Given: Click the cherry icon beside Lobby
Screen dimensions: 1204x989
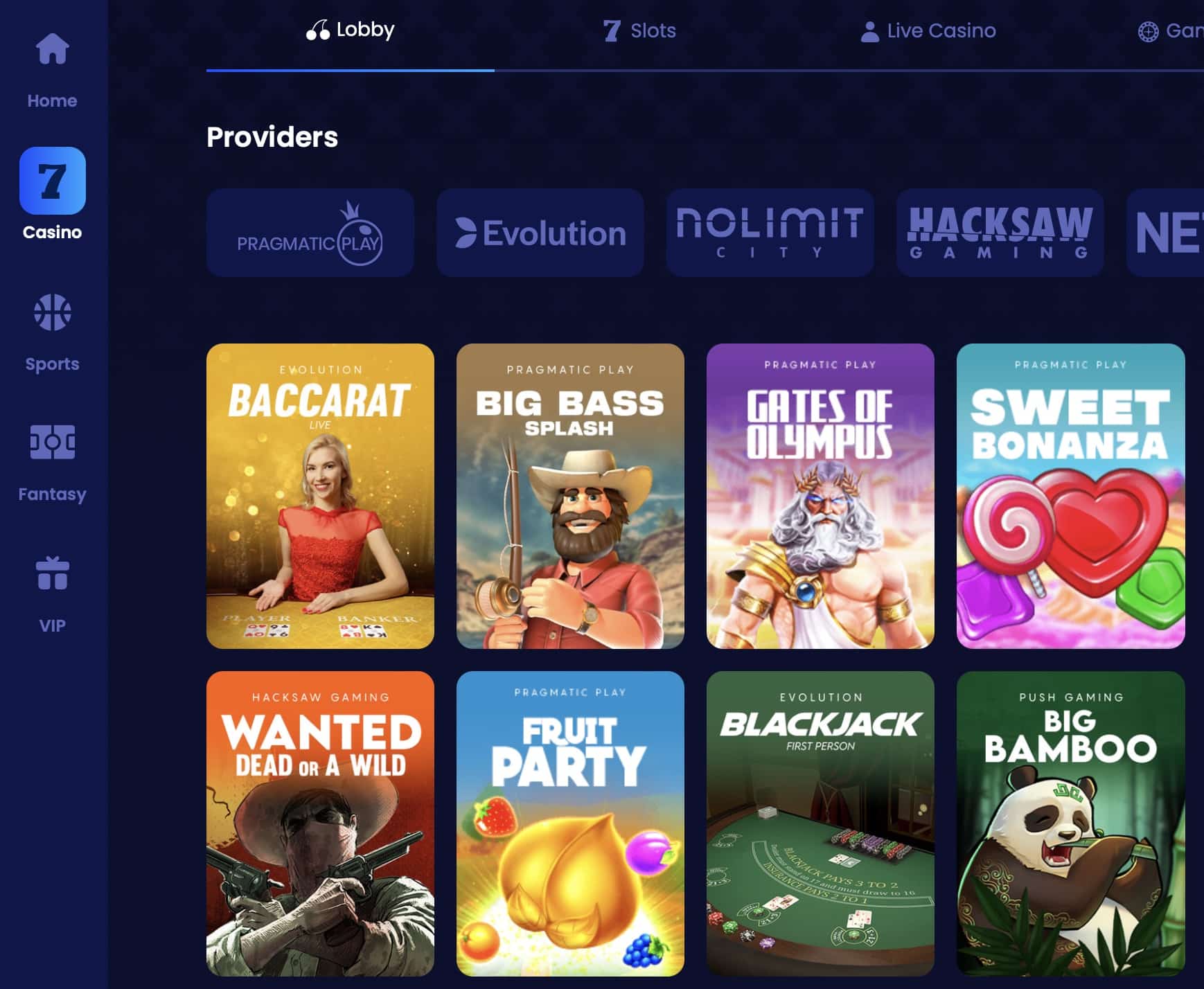Looking at the screenshot, I should pos(318,30).
